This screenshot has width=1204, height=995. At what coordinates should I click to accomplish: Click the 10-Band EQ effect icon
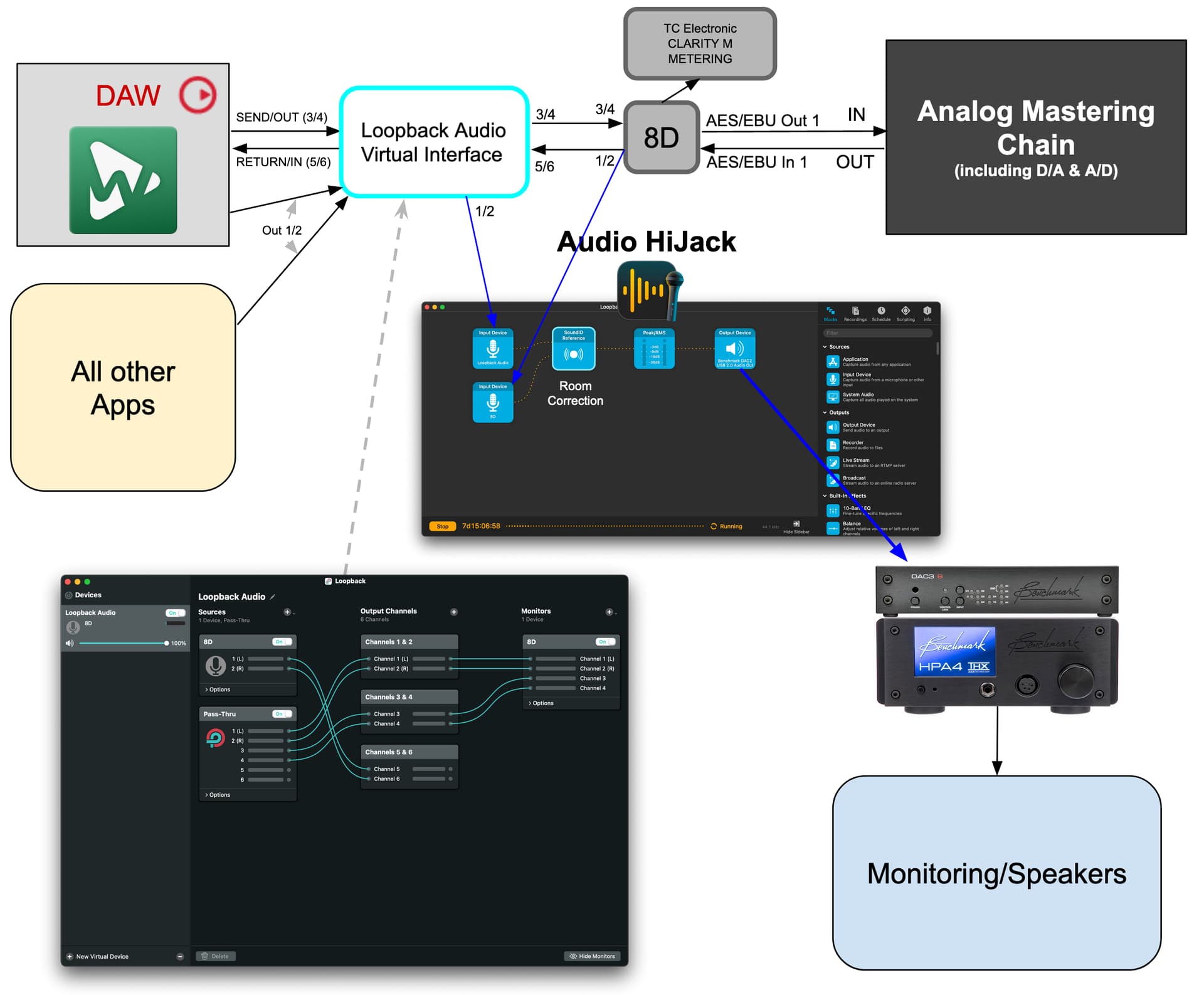tap(832, 511)
